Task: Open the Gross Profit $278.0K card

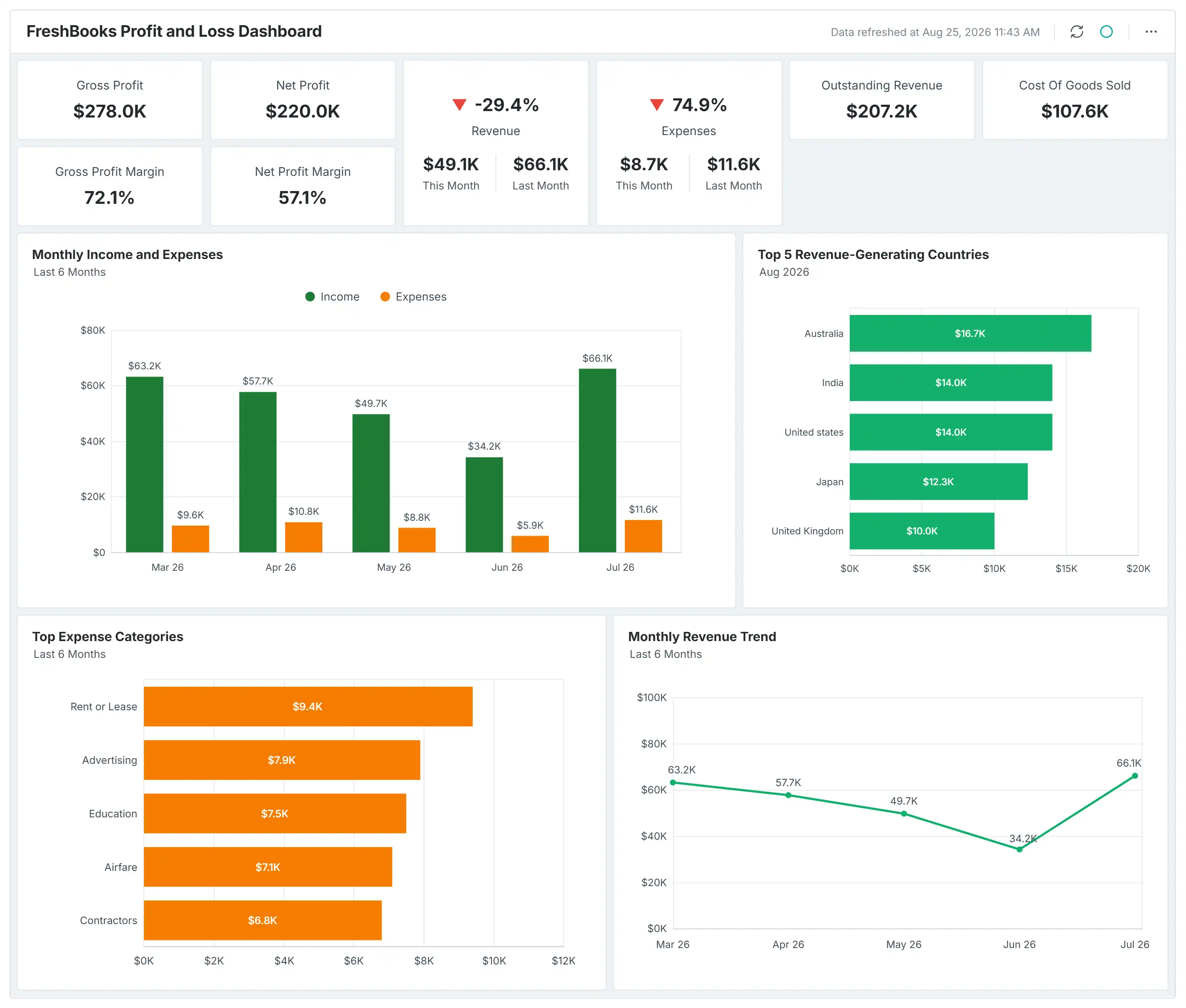Action: click(109, 100)
